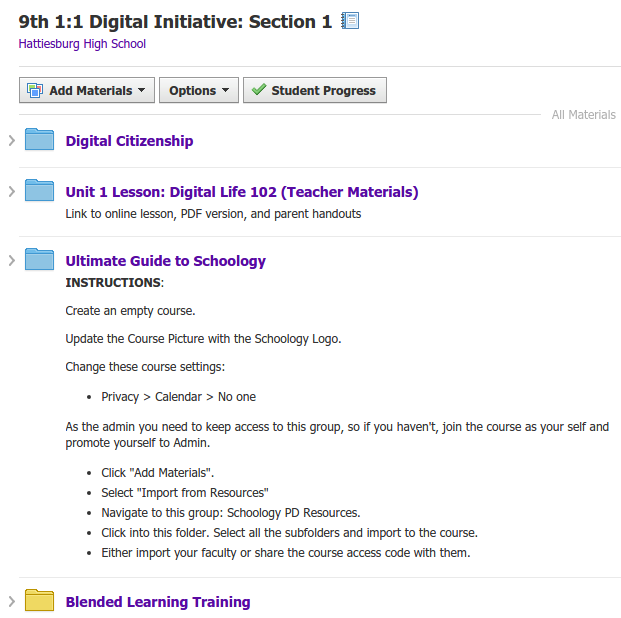Expand the Digital Citizenship folder chevron
This screenshot has width=621, height=618.
11,141
